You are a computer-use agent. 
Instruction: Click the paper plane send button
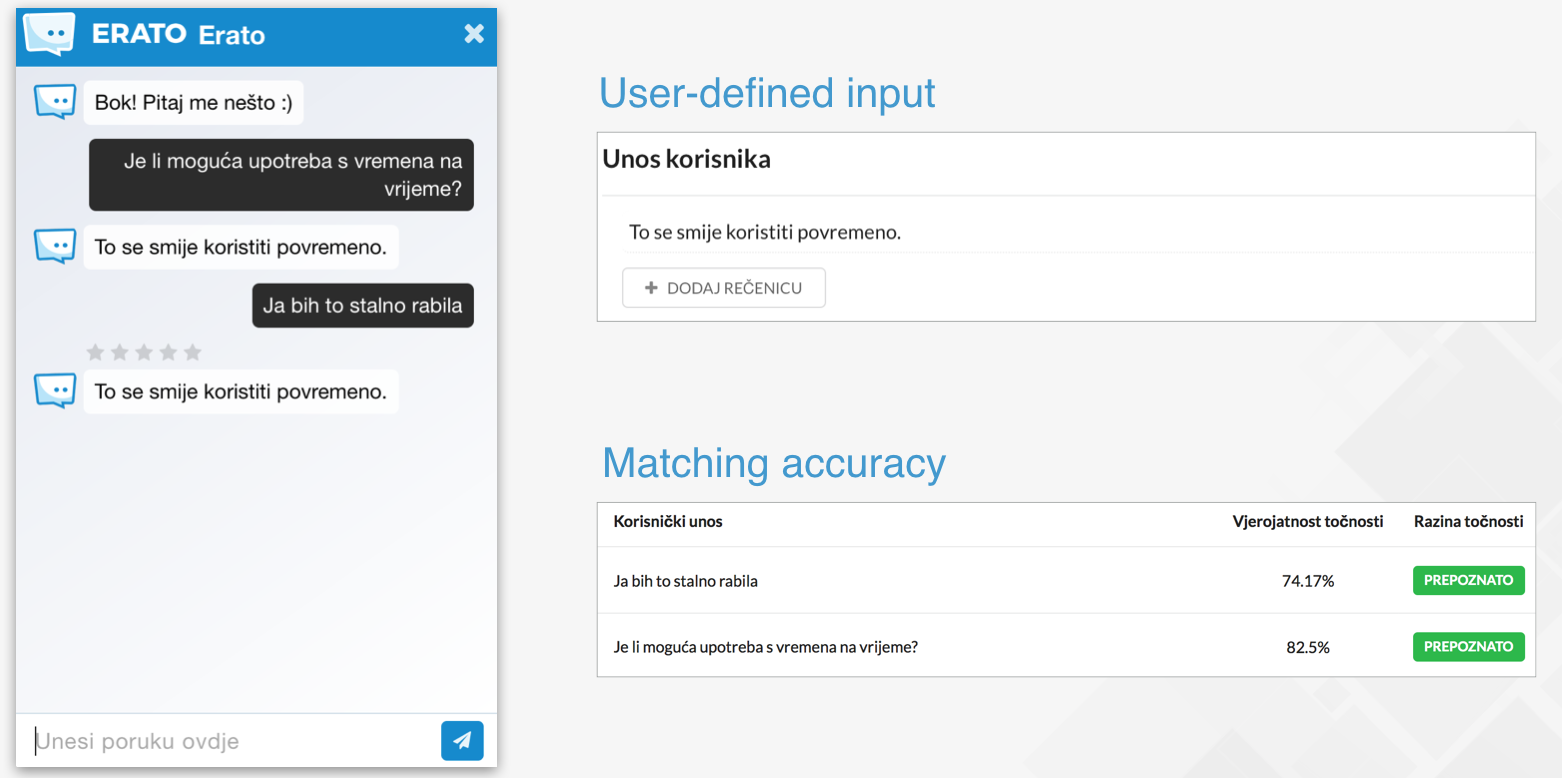click(x=462, y=741)
